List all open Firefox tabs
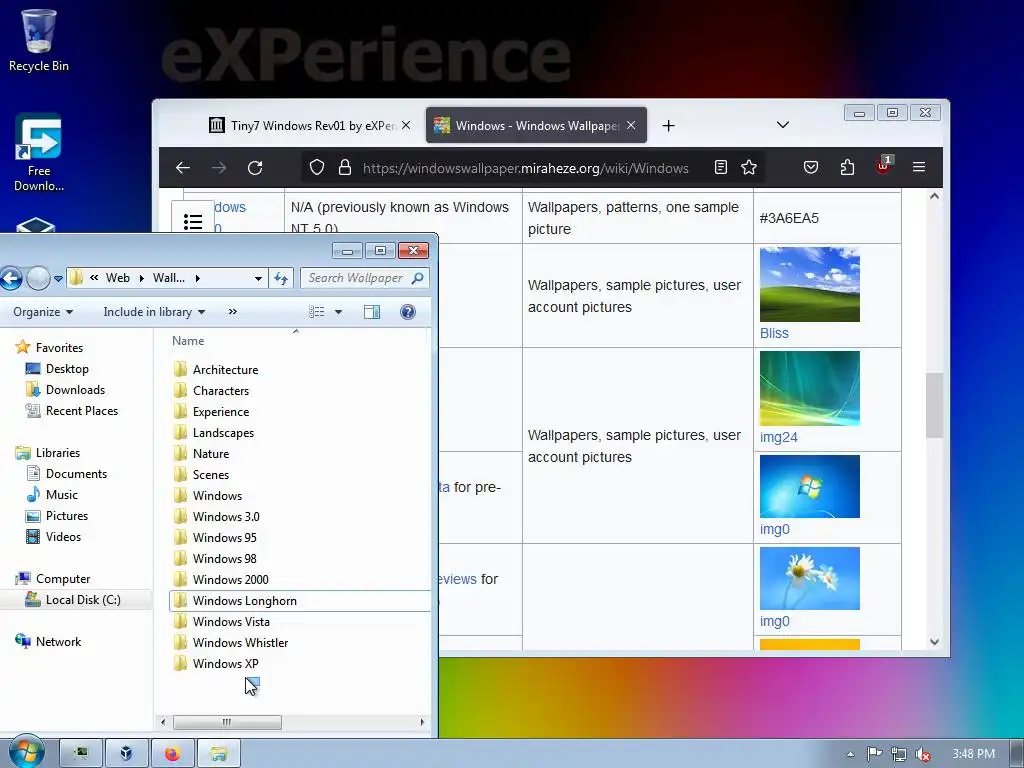The image size is (1024, 768). click(782, 125)
